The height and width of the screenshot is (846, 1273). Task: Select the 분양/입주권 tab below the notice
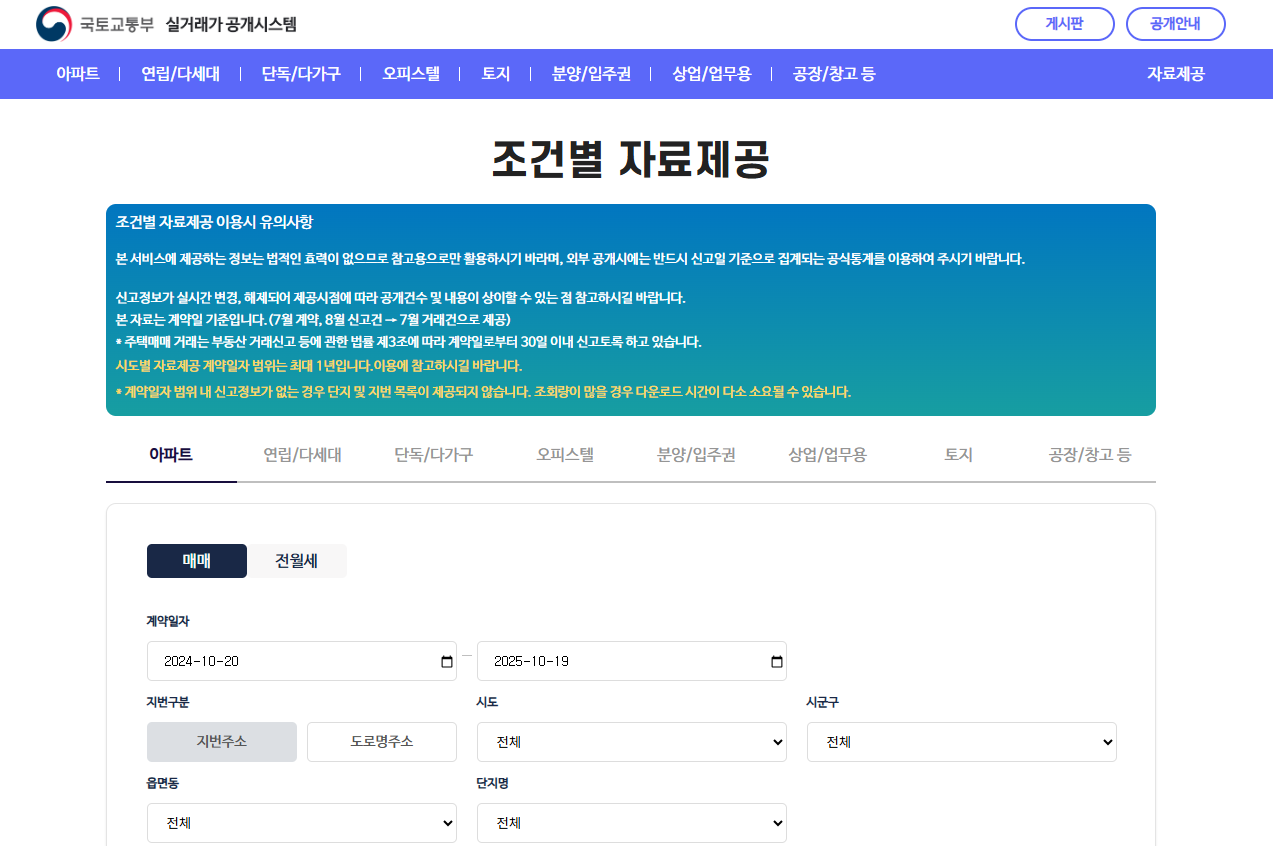(696, 455)
